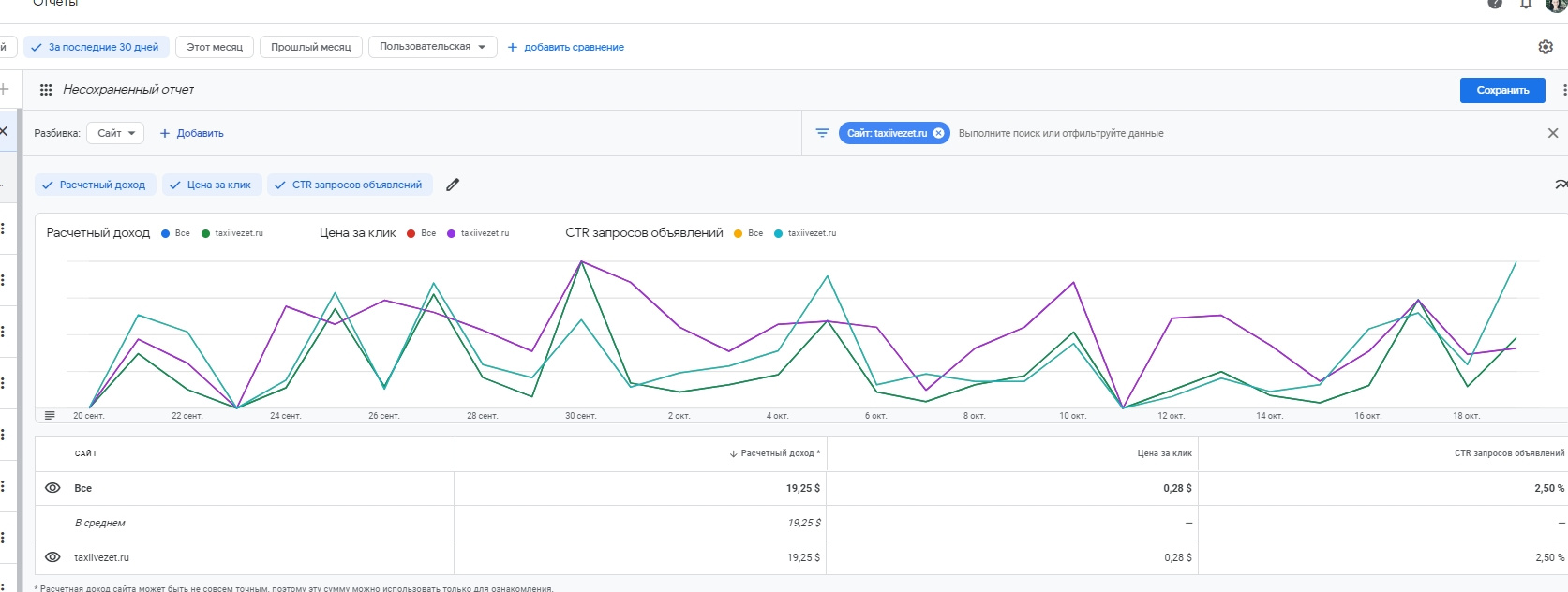The height and width of the screenshot is (592, 1568).
Task: Toggle the CTR запросов объявлений metric chip
Action: tap(350, 185)
